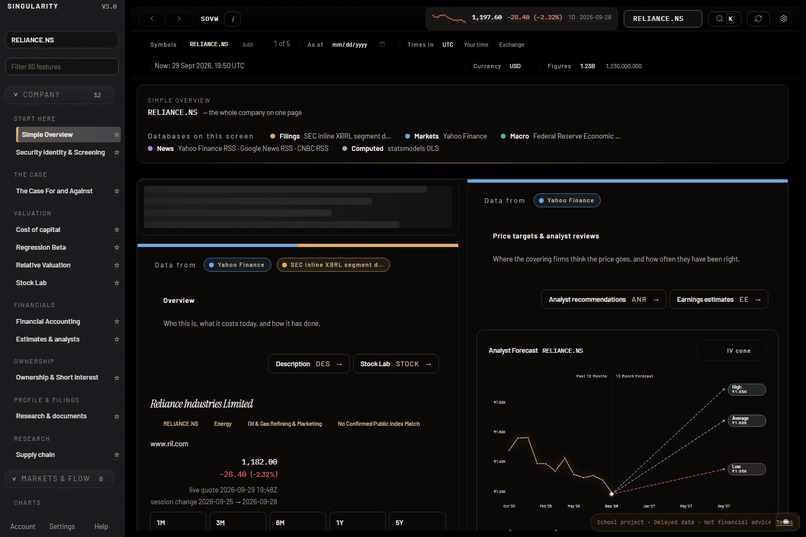Click the RELIANCE.NS sidebar symbol field
The width and height of the screenshot is (806, 537).
(62, 40)
